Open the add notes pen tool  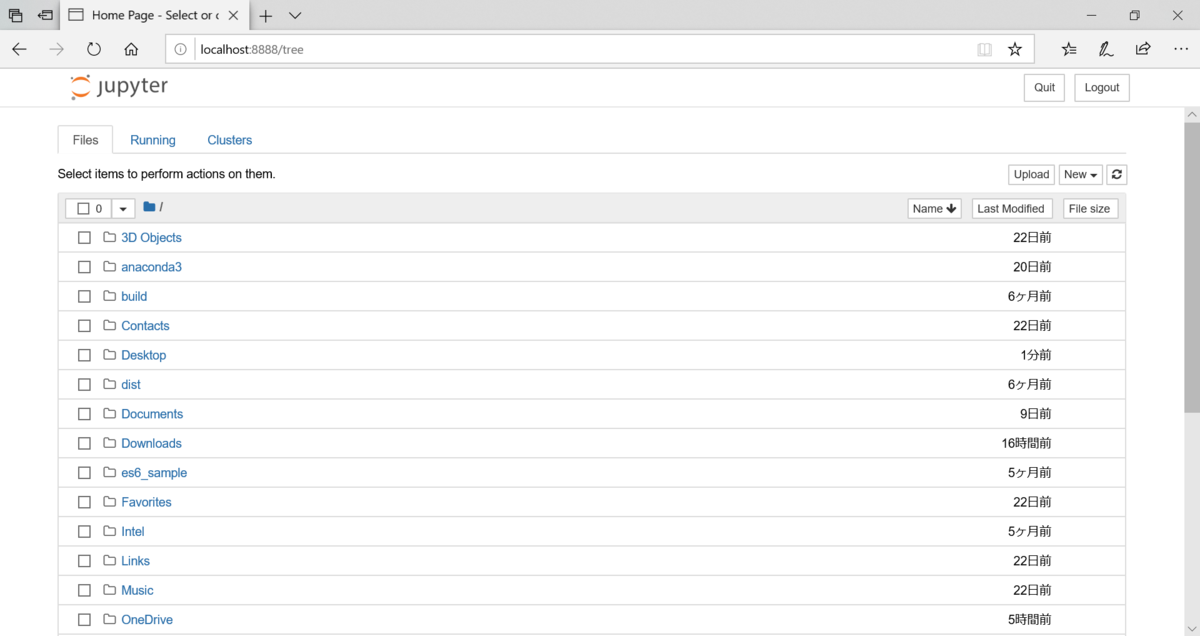coord(1106,49)
